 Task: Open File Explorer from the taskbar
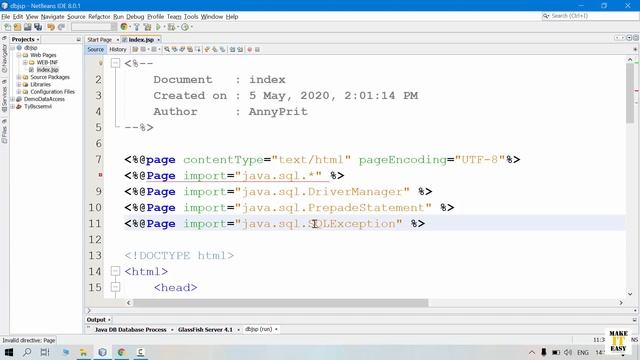click(83, 352)
